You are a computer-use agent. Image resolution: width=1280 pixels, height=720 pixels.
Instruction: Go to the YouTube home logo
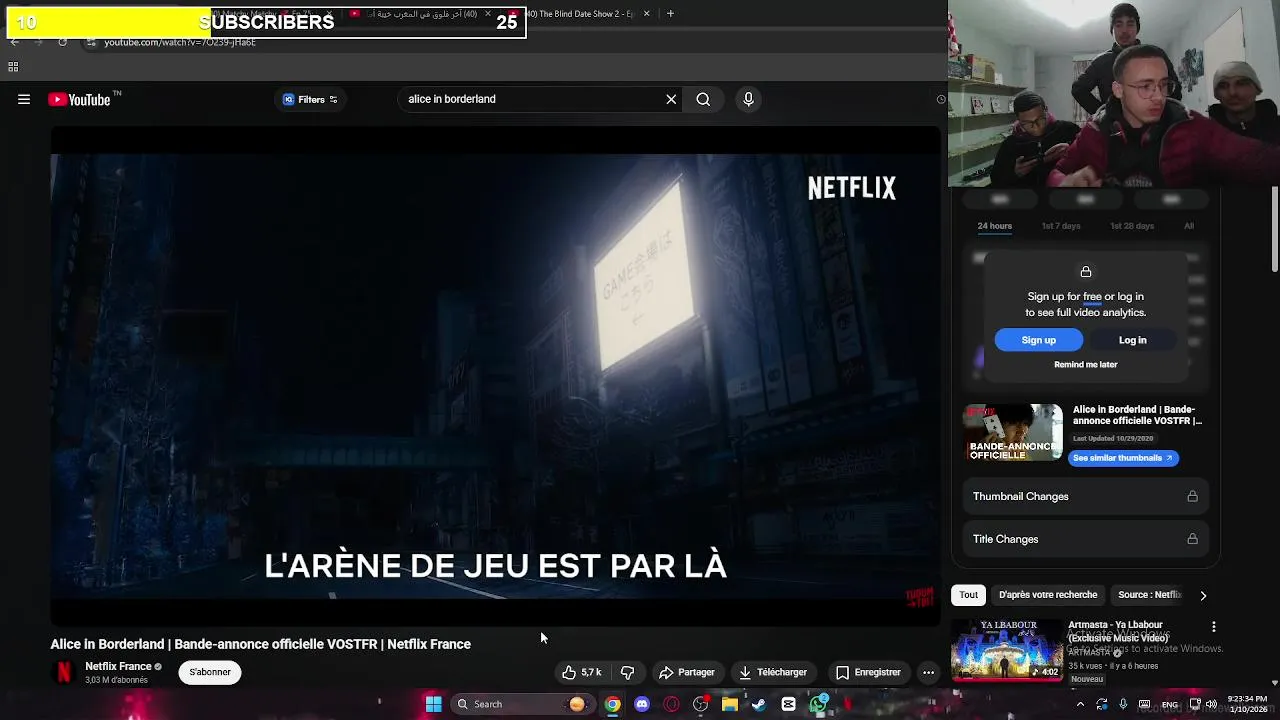point(79,99)
